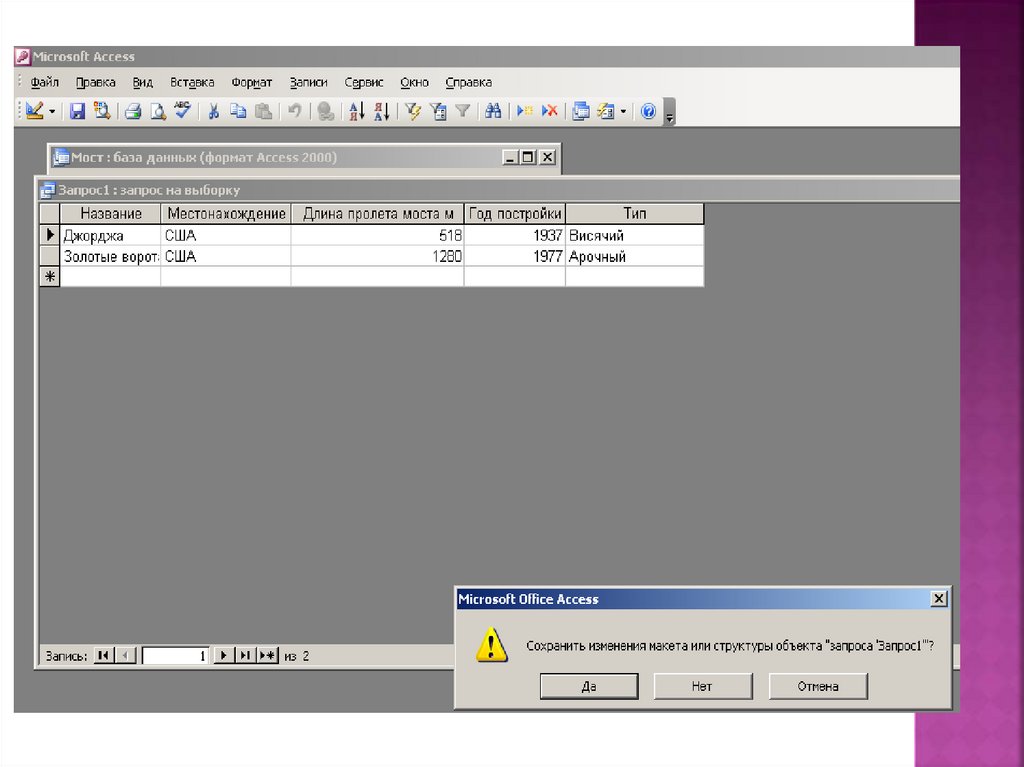1024x767 pixels.
Task: Select the new-record asterisk row selector
Action: pos(50,277)
